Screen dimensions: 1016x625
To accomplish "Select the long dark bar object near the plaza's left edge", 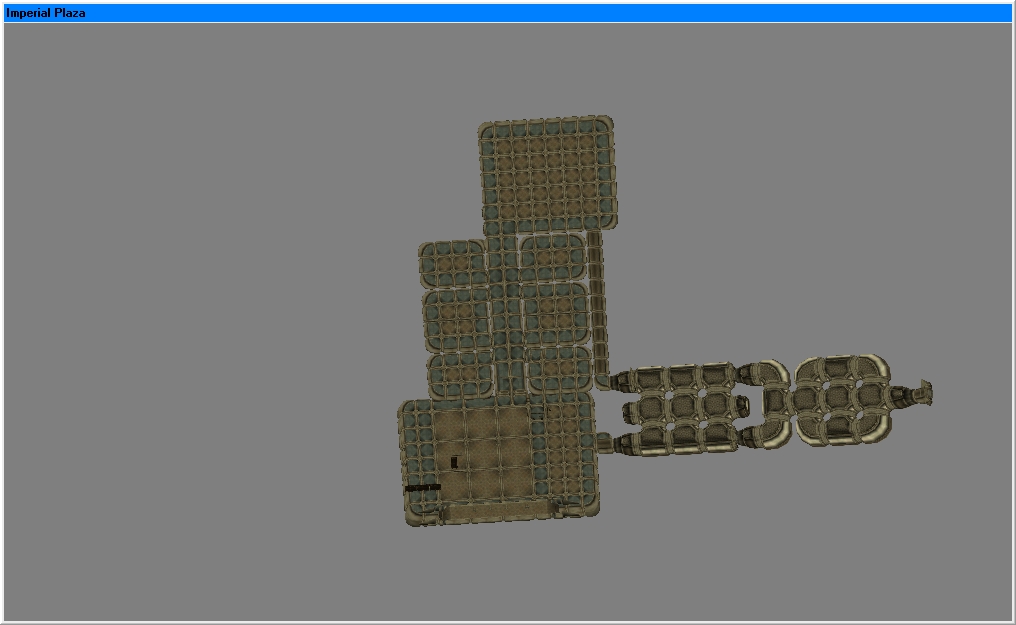I will 422,488.
